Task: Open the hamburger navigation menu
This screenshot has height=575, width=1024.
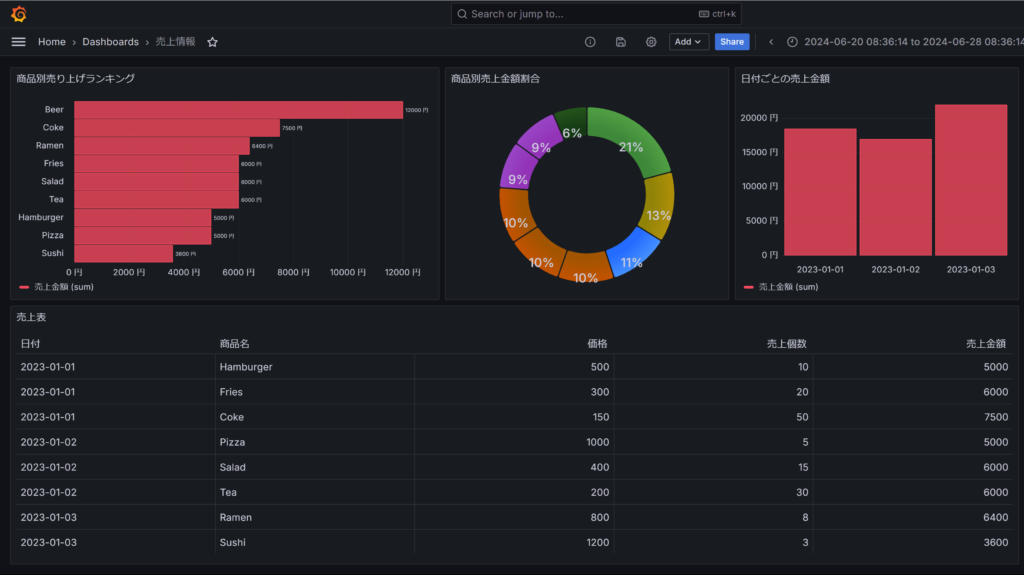Action: coord(18,42)
